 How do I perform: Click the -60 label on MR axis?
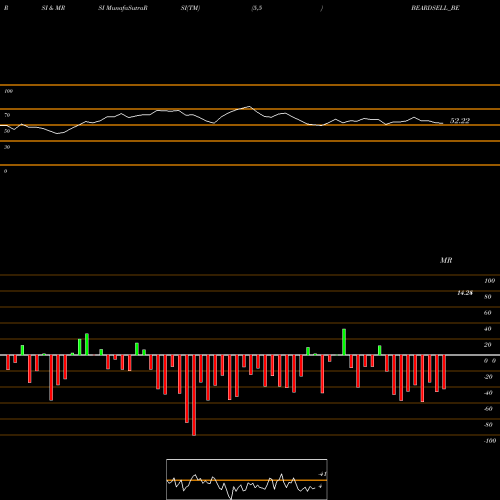[488, 409]
